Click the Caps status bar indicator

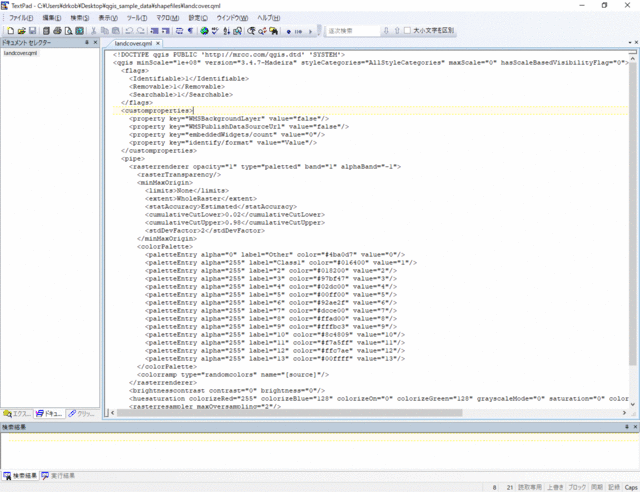click(631, 487)
